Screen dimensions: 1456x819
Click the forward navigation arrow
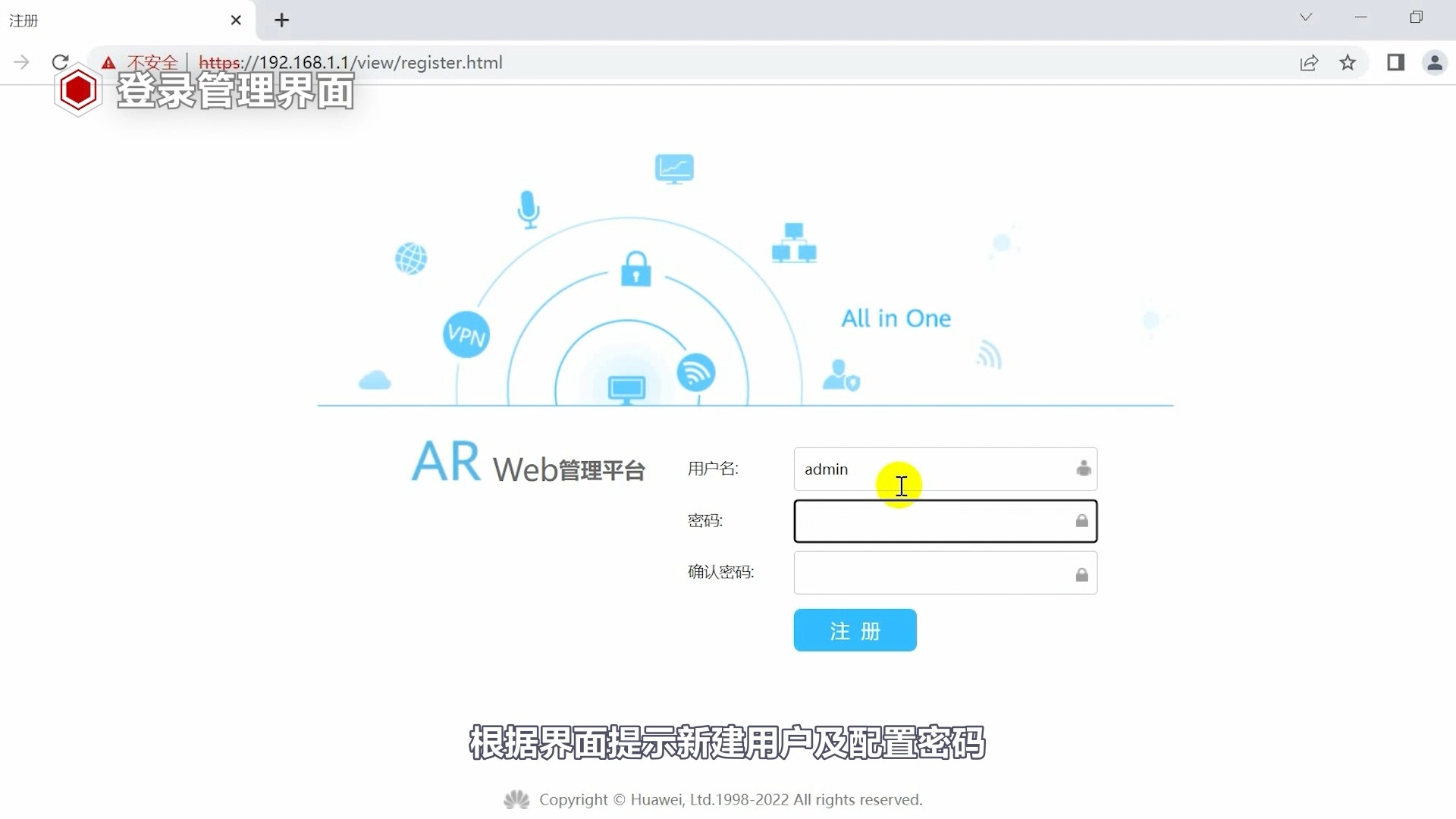22,62
